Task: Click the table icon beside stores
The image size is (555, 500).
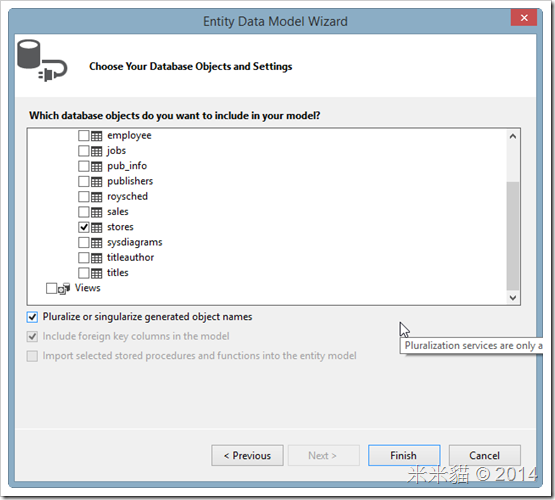Action: pyautogui.click(x=97, y=227)
